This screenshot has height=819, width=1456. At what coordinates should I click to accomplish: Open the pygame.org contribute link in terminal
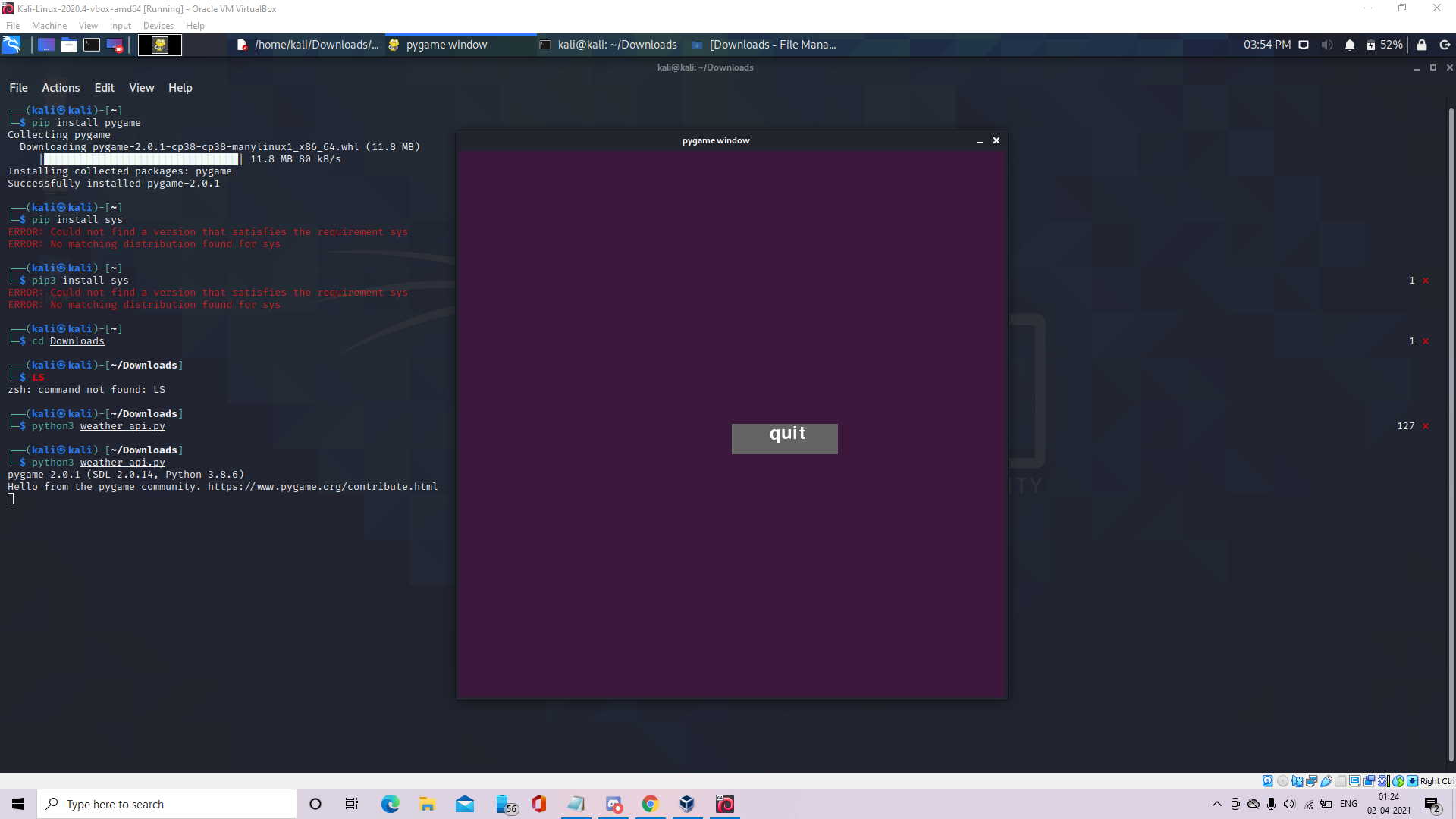point(324,486)
